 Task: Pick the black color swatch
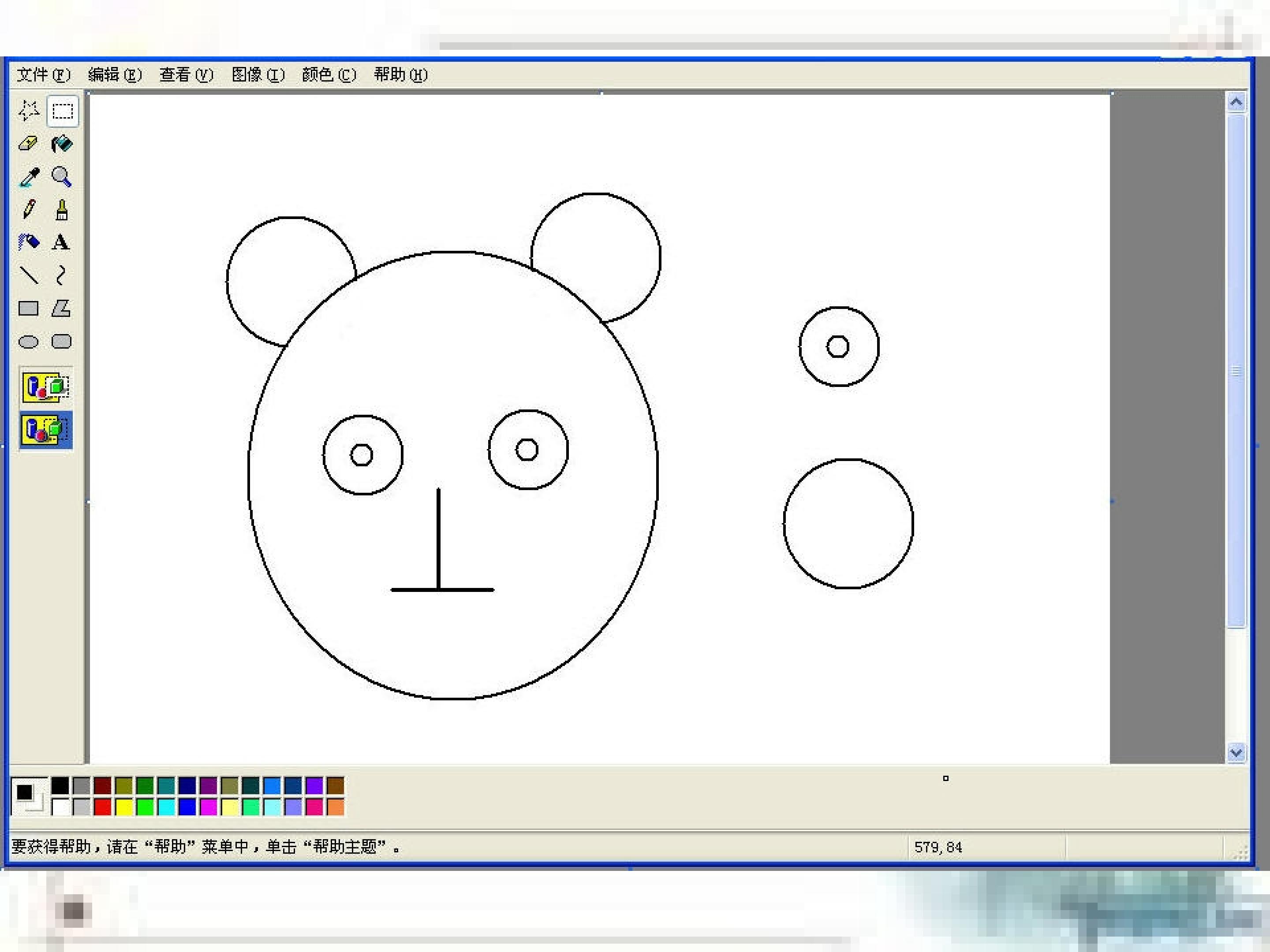click(x=60, y=785)
